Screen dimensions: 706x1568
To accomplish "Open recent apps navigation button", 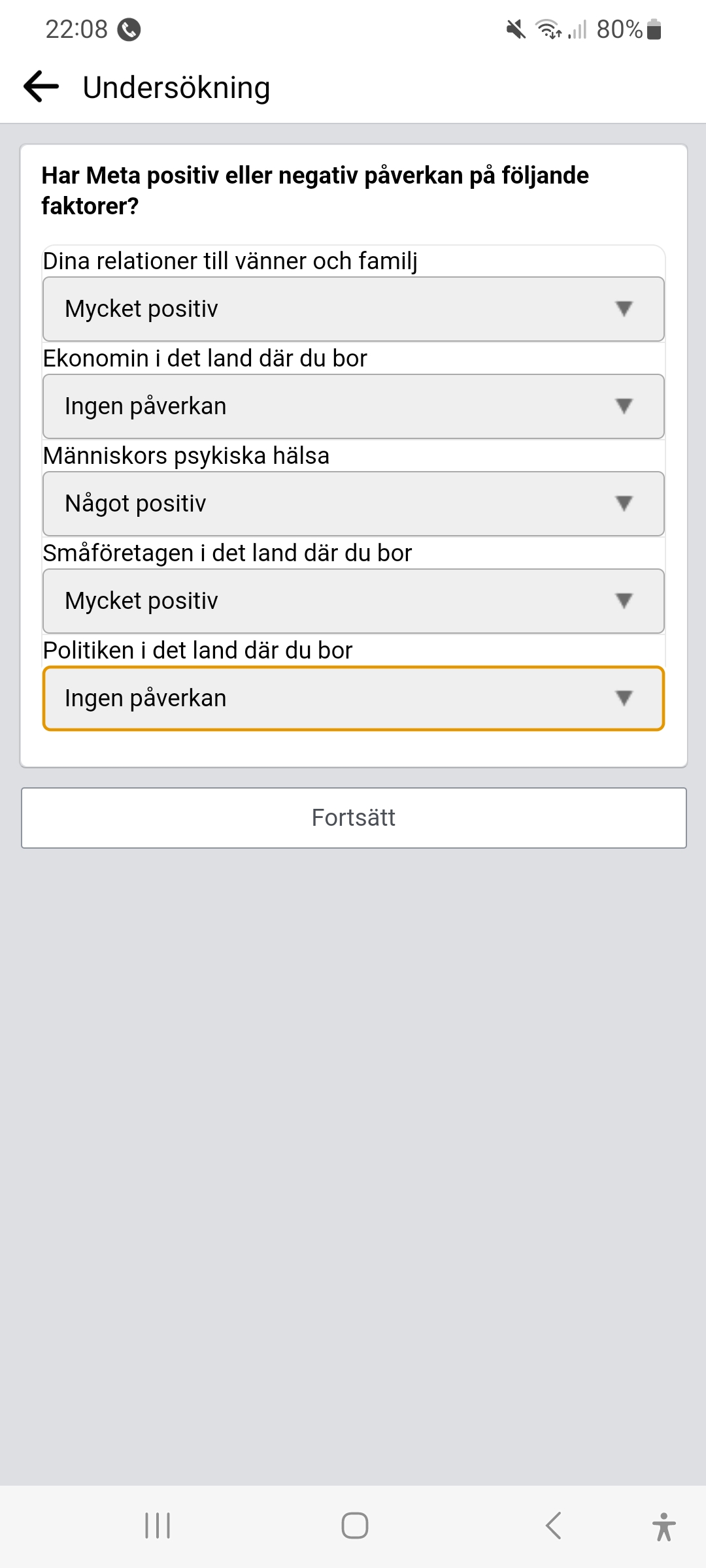I will 158,1526.
